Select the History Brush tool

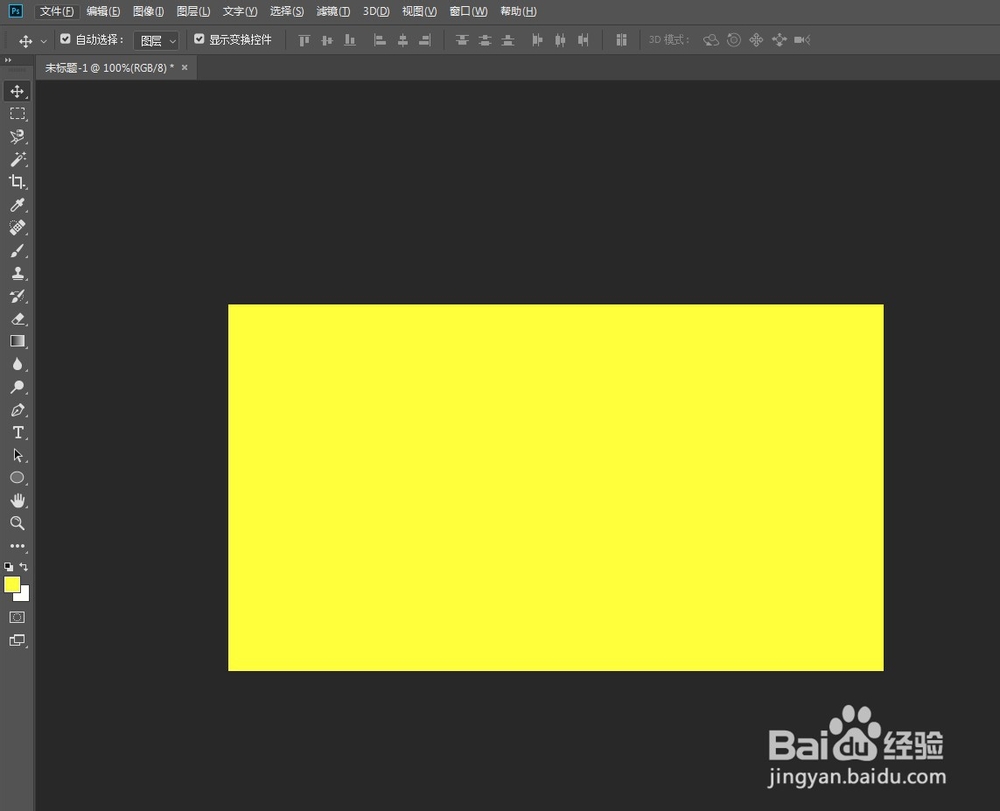pos(17,296)
